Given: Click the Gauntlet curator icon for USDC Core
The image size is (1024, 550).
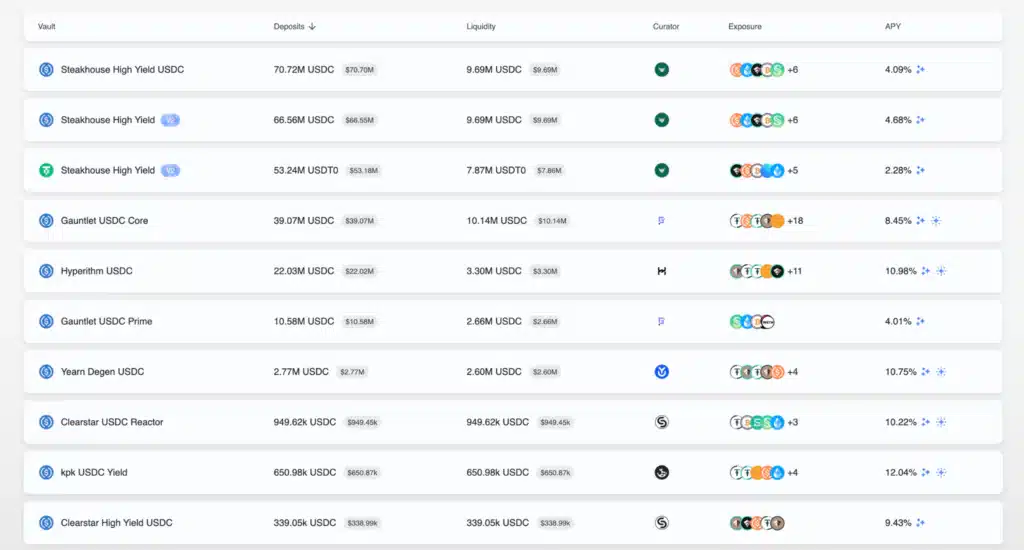Looking at the screenshot, I should (x=661, y=221).
